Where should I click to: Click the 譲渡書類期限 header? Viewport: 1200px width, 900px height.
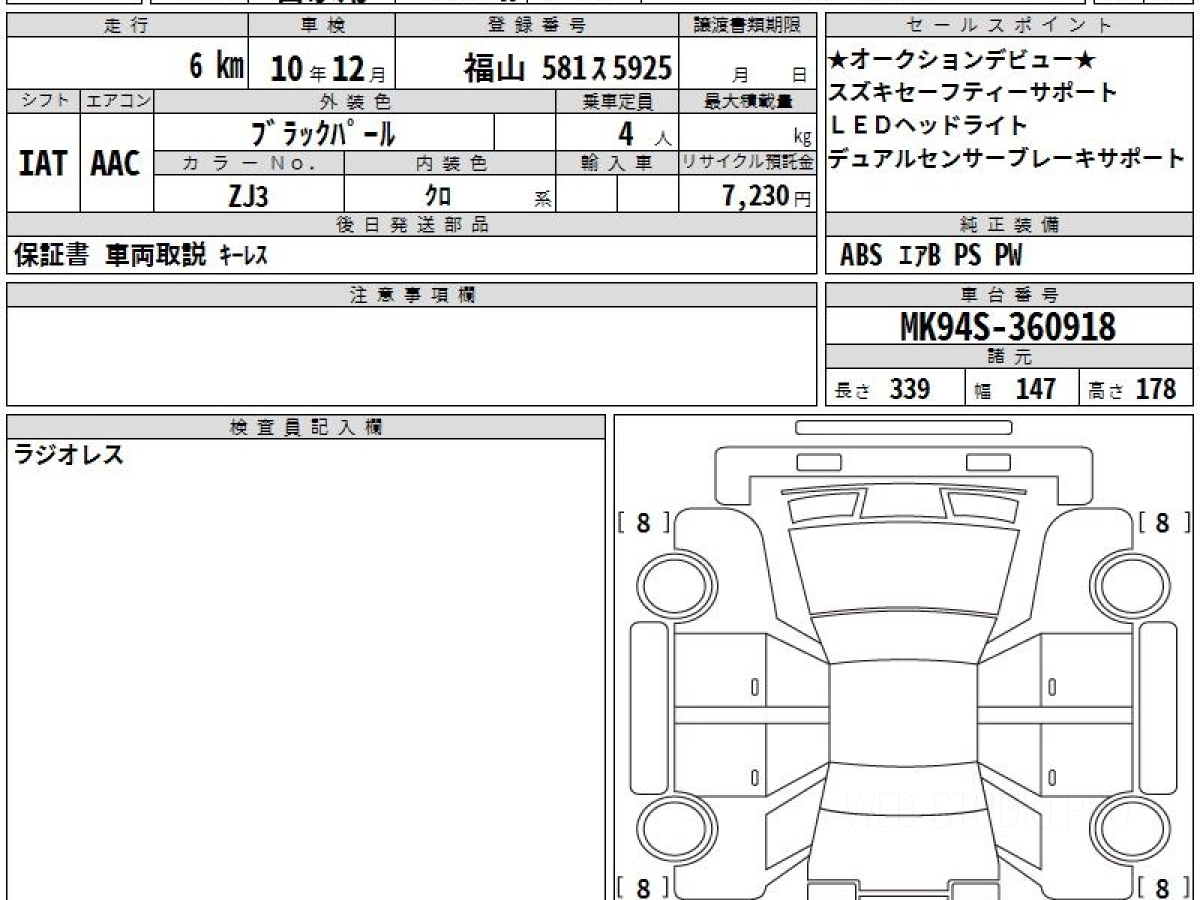pyautogui.click(x=749, y=26)
